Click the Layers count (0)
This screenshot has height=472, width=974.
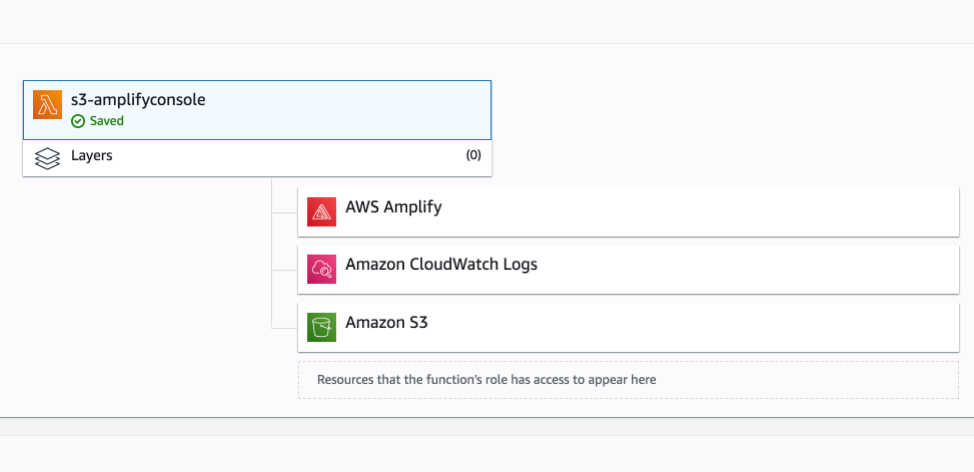(473, 156)
